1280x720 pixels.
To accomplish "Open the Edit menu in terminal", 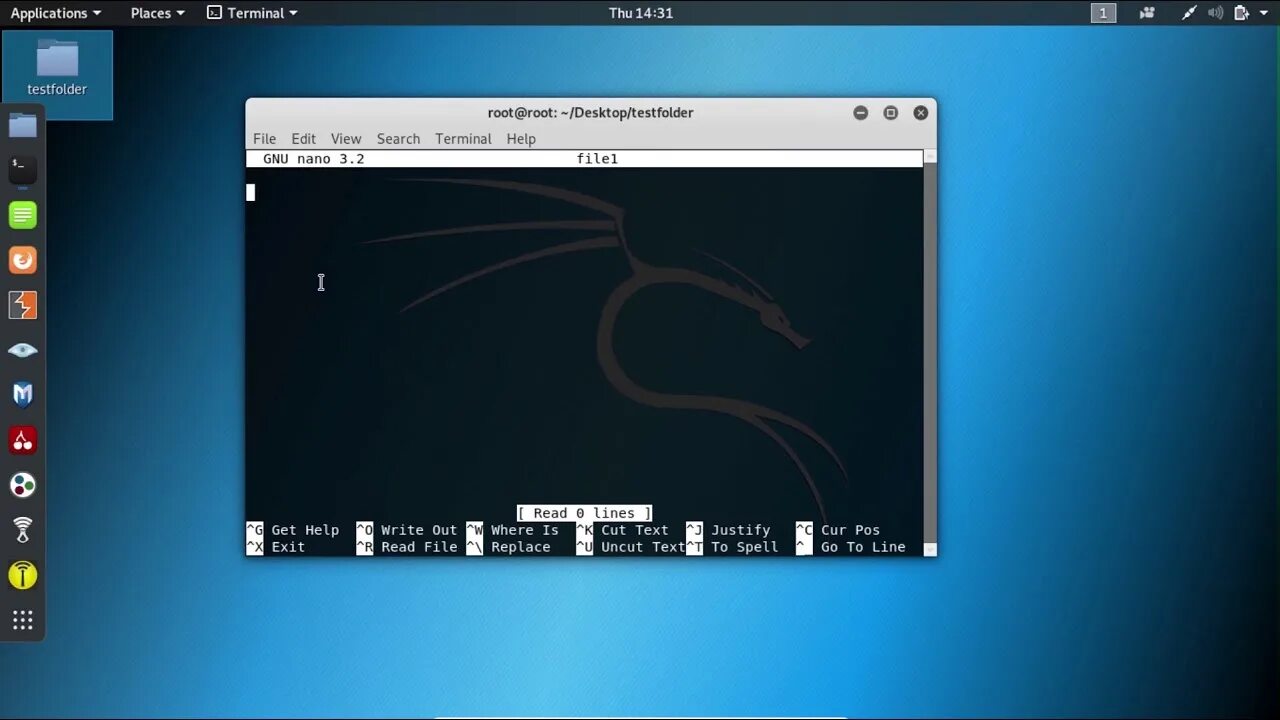I will tap(303, 139).
